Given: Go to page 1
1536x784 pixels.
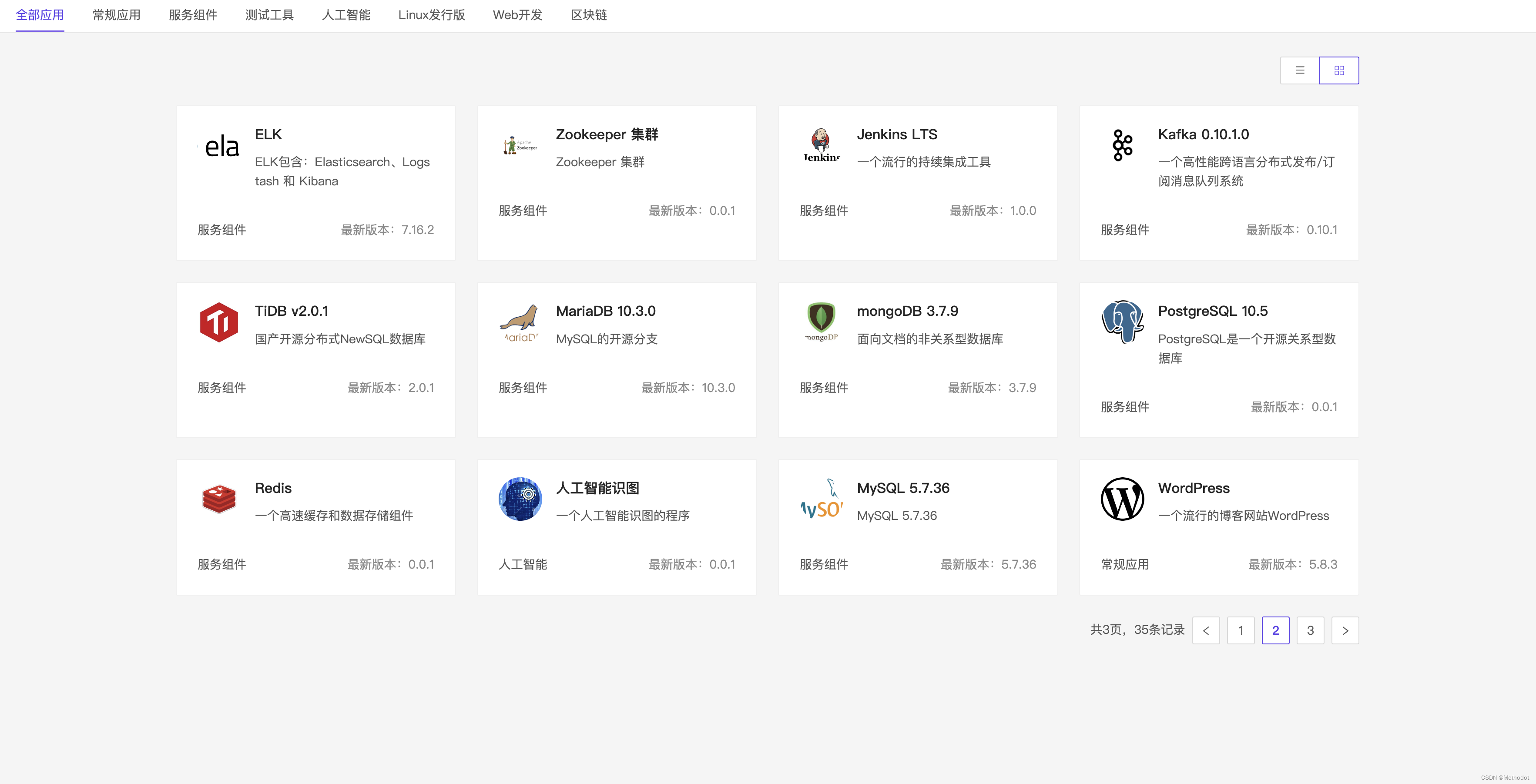Looking at the screenshot, I should [x=1241, y=630].
